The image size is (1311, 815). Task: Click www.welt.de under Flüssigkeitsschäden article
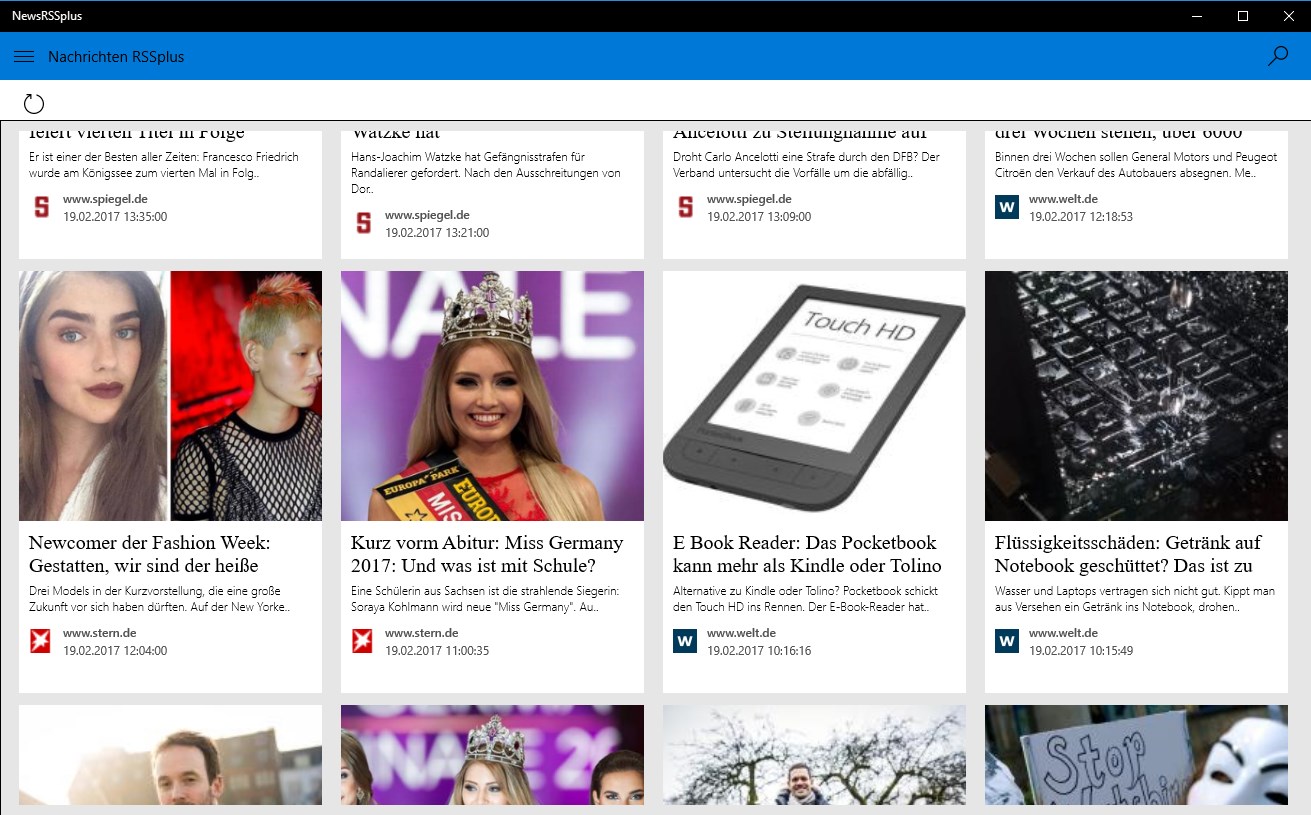pos(1063,633)
